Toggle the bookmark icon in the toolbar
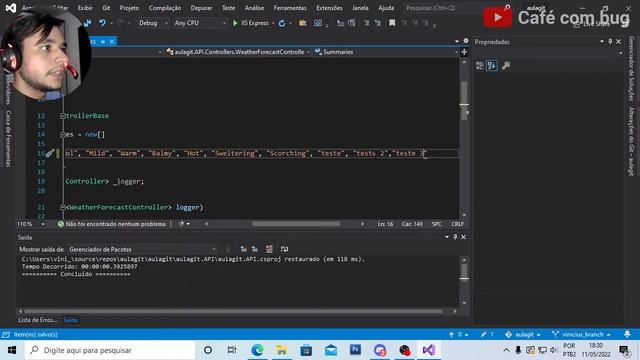This screenshot has height=360, width=640. click(x=392, y=23)
